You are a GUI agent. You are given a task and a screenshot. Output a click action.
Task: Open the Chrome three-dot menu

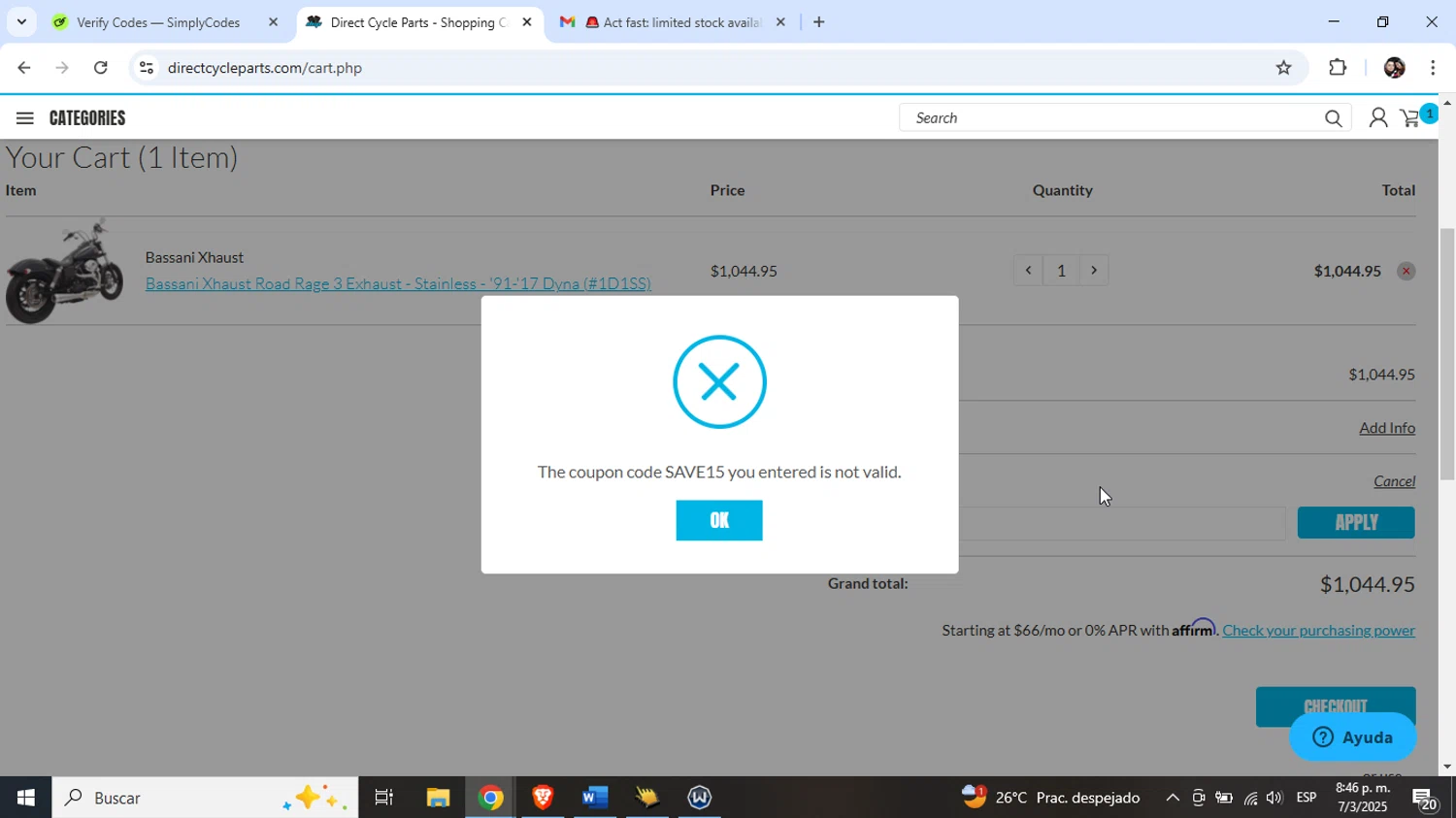point(1433,68)
